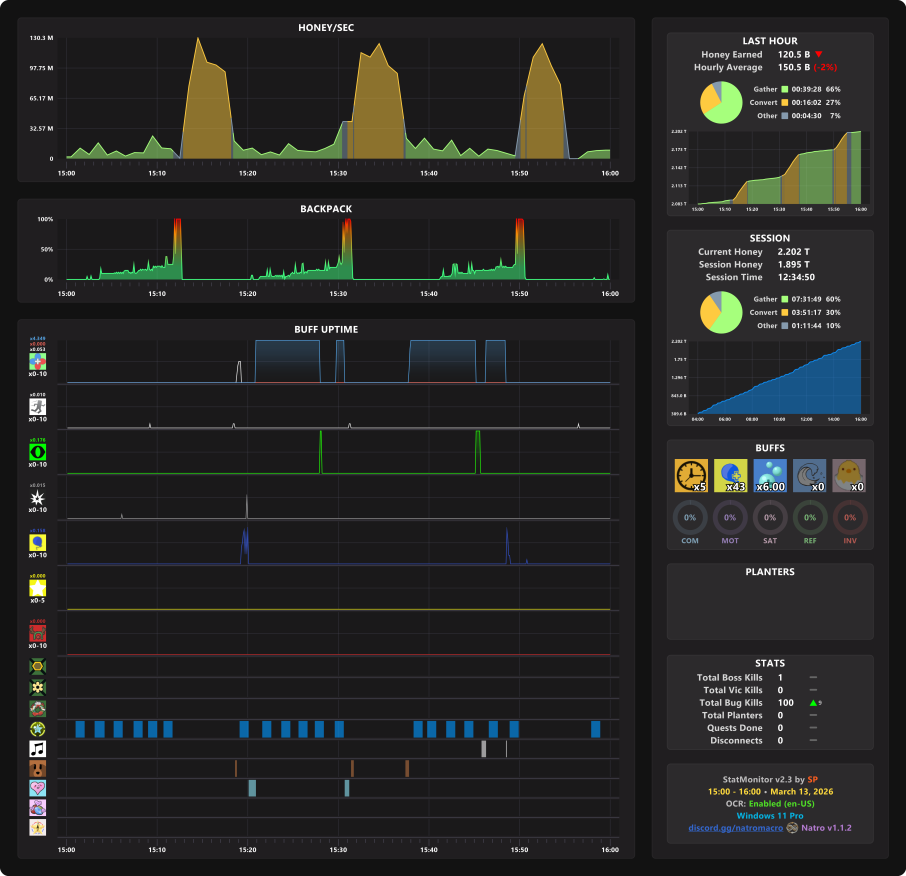Click the REF 0% progress ring
The height and width of the screenshot is (876, 906).
tap(810, 518)
